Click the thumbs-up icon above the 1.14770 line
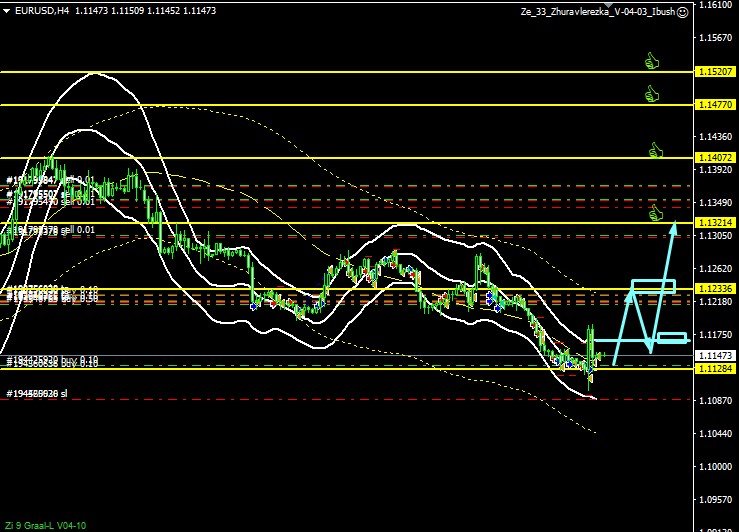 coord(652,94)
